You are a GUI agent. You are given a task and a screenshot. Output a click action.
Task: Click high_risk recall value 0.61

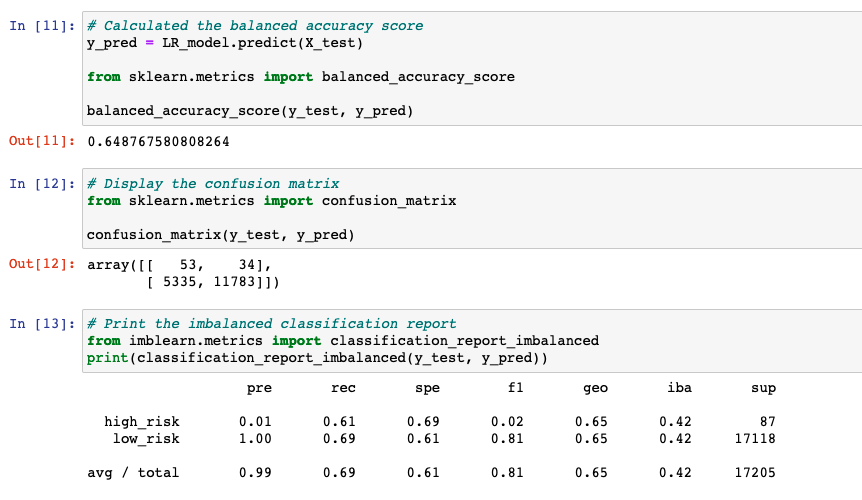[339, 422]
